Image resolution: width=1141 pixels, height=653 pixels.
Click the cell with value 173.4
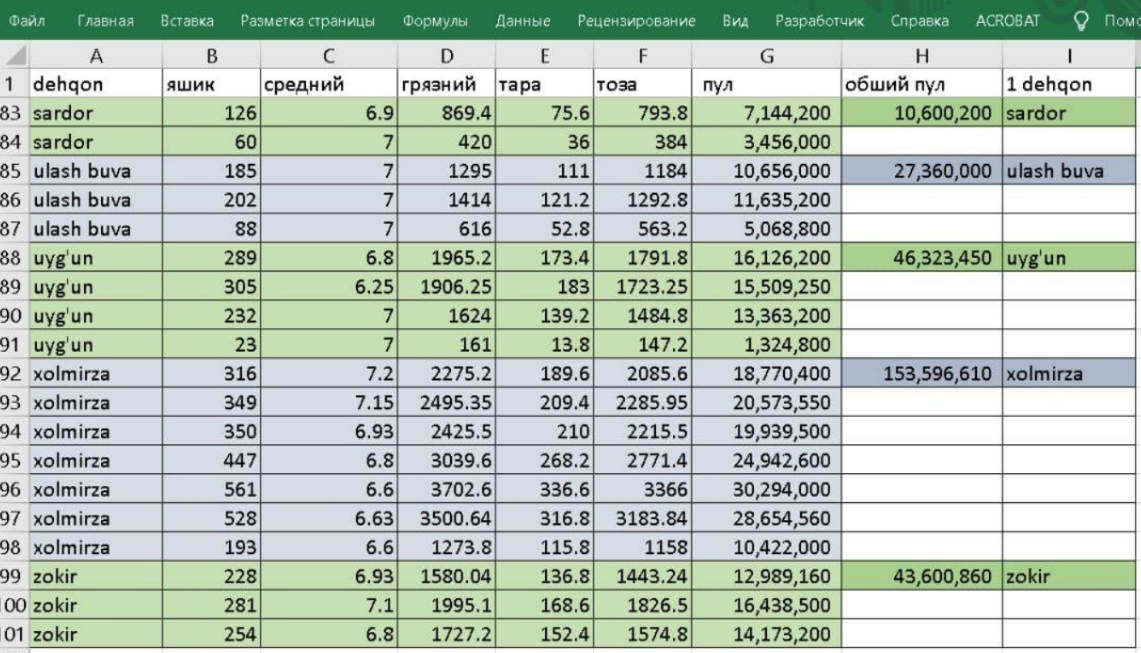point(544,258)
